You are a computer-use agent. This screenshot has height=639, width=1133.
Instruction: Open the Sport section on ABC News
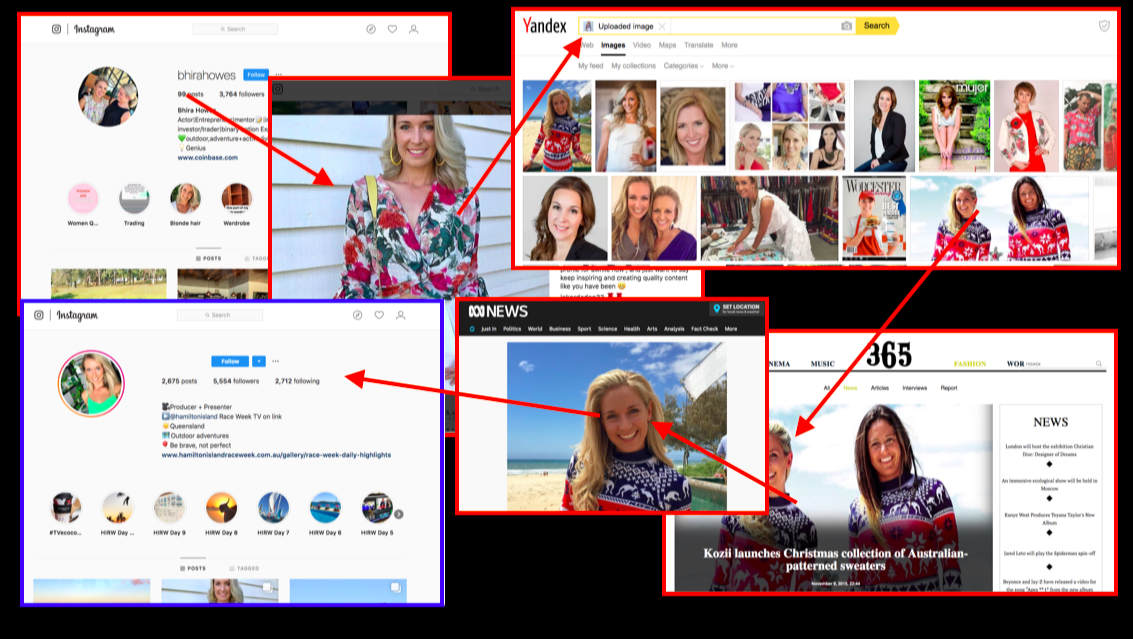584,329
